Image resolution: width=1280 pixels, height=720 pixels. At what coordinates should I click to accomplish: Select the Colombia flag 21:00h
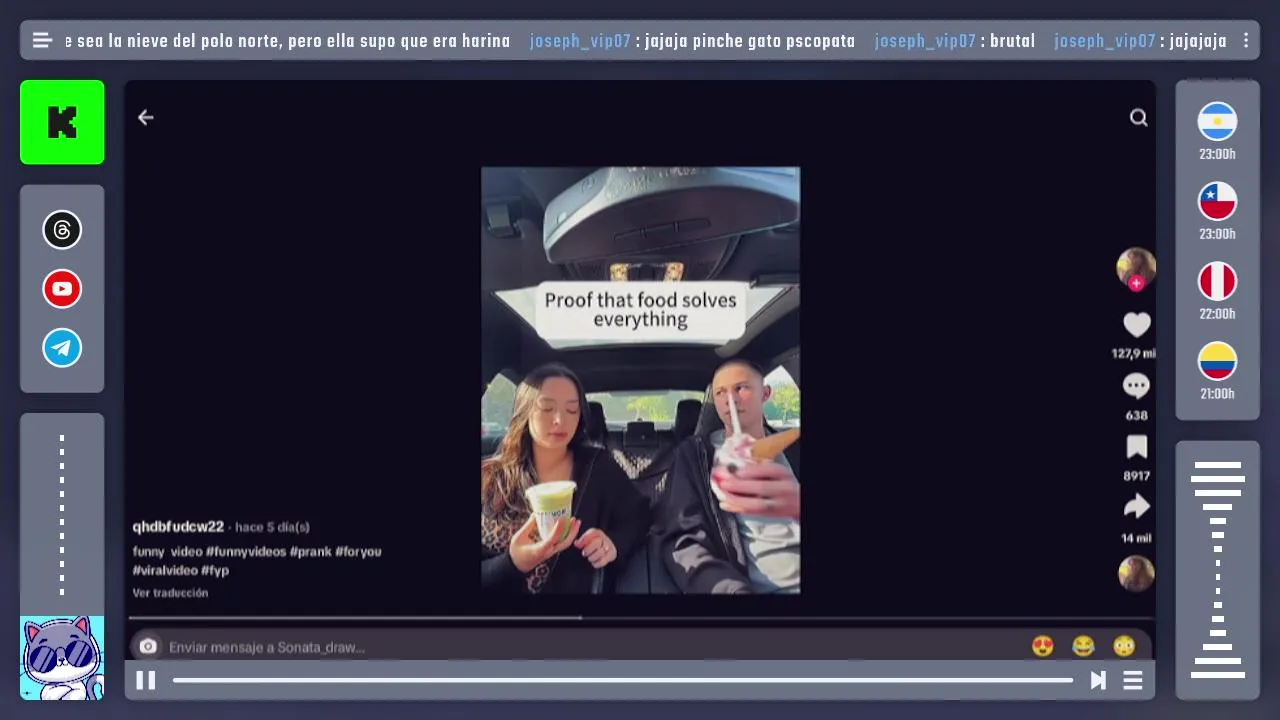point(1217,361)
